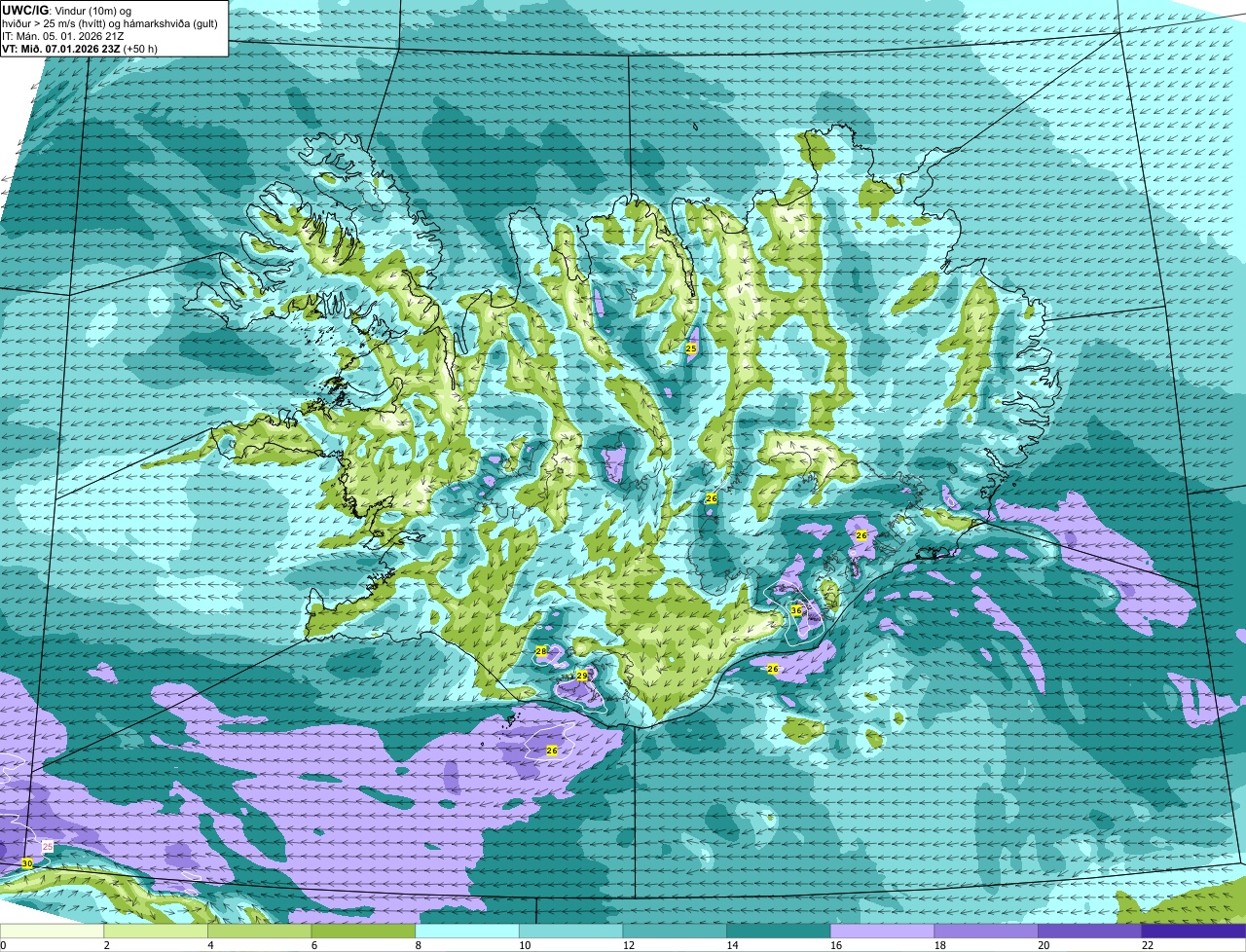Click the yellow gust label reading 36

tap(795, 610)
